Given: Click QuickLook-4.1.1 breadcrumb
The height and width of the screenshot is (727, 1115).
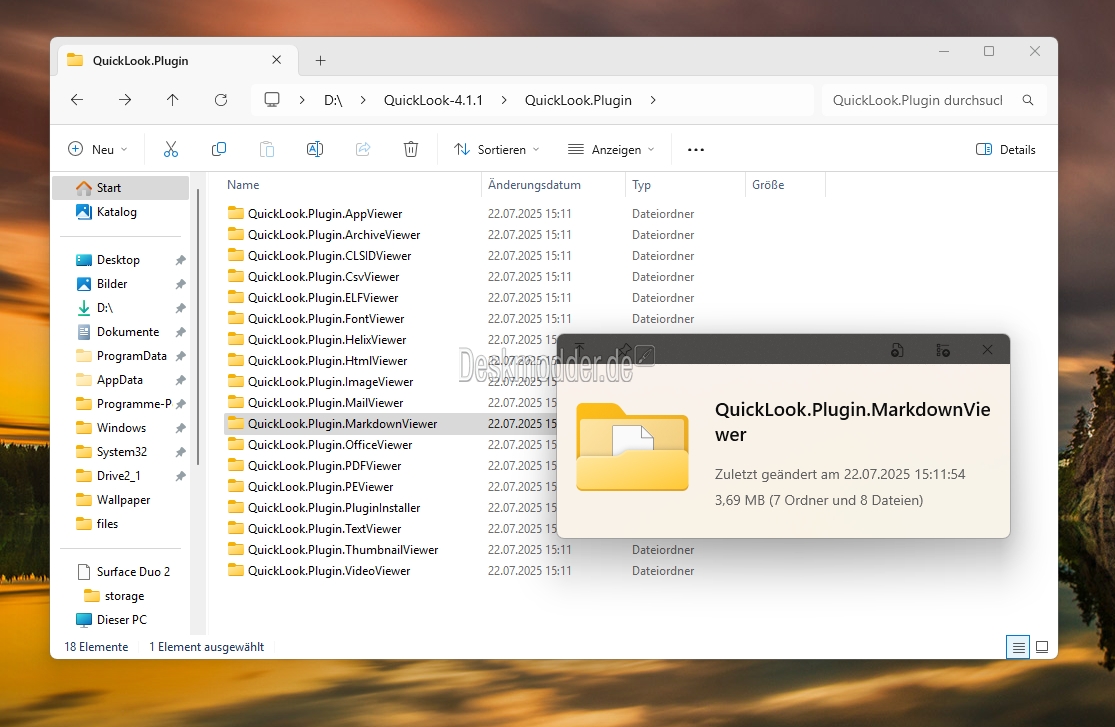Looking at the screenshot, I should [433, 100].
